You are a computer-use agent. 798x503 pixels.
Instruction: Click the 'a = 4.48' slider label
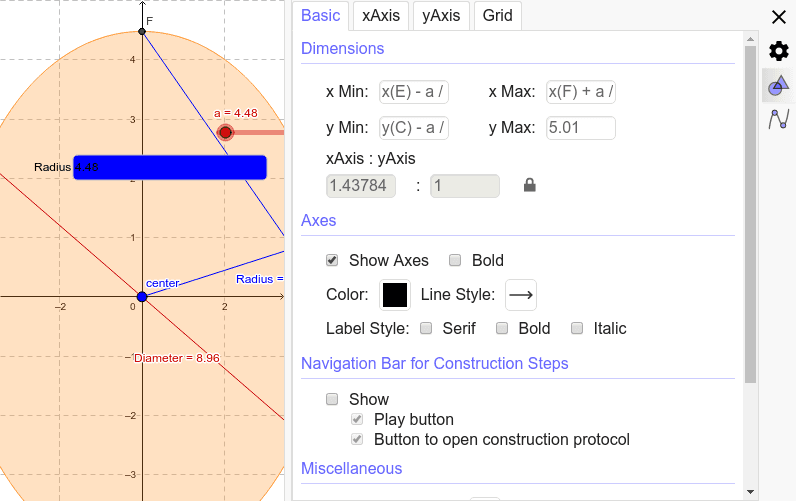point(236,113)
